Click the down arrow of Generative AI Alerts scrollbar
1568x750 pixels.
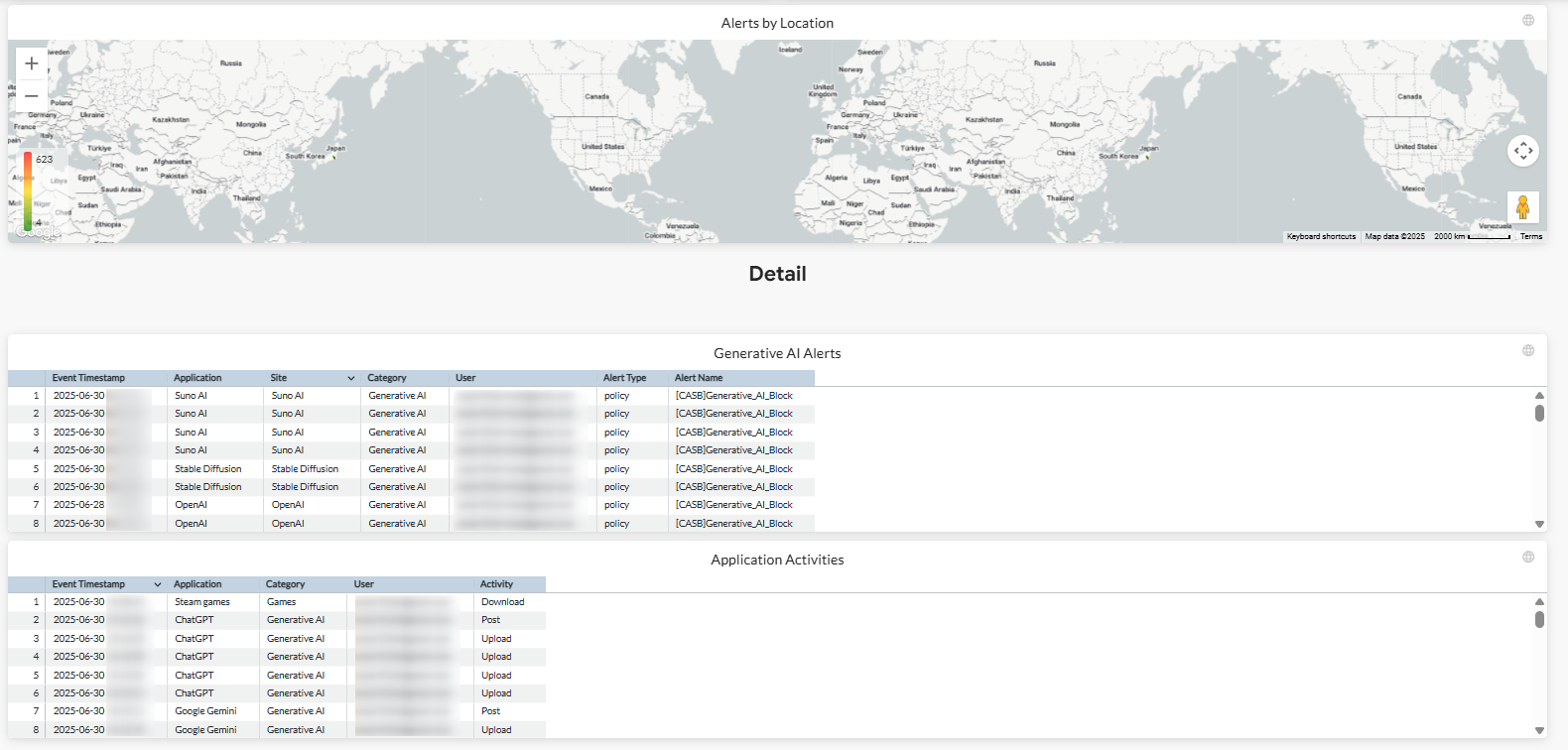point(1539,524)
